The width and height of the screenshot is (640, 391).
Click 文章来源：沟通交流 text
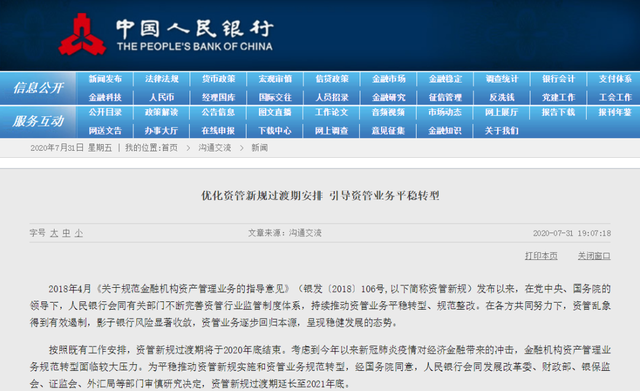point(285,233)
